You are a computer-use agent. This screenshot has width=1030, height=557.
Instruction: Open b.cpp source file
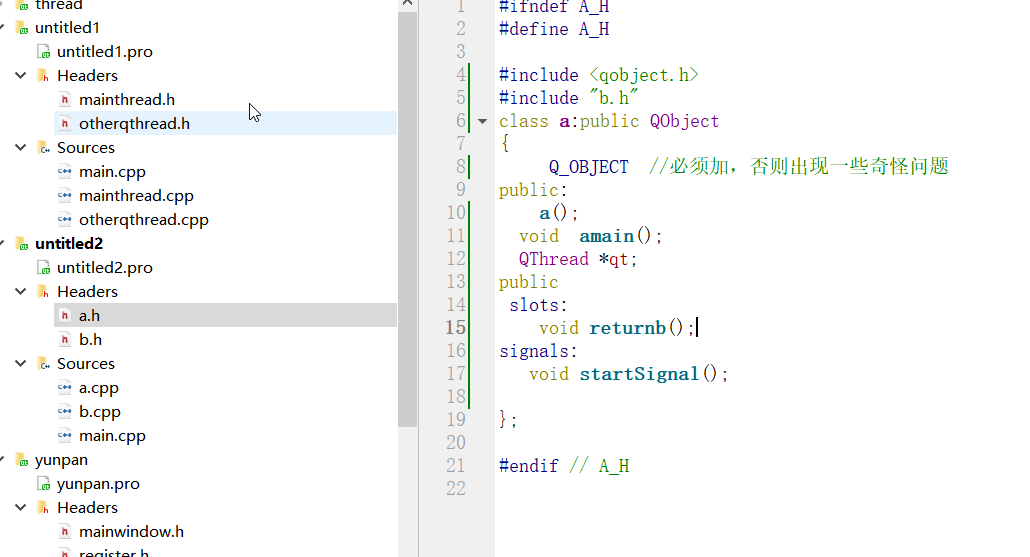click(x=100, y=412)
